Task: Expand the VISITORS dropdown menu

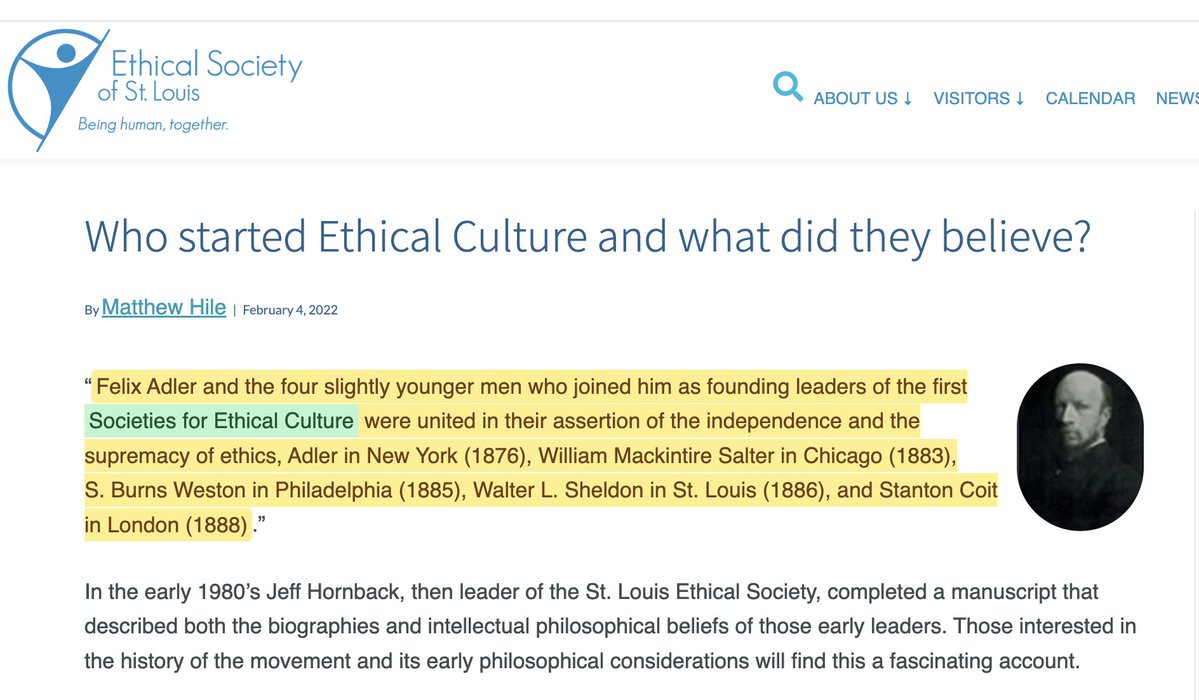Action: coord(978,98)
